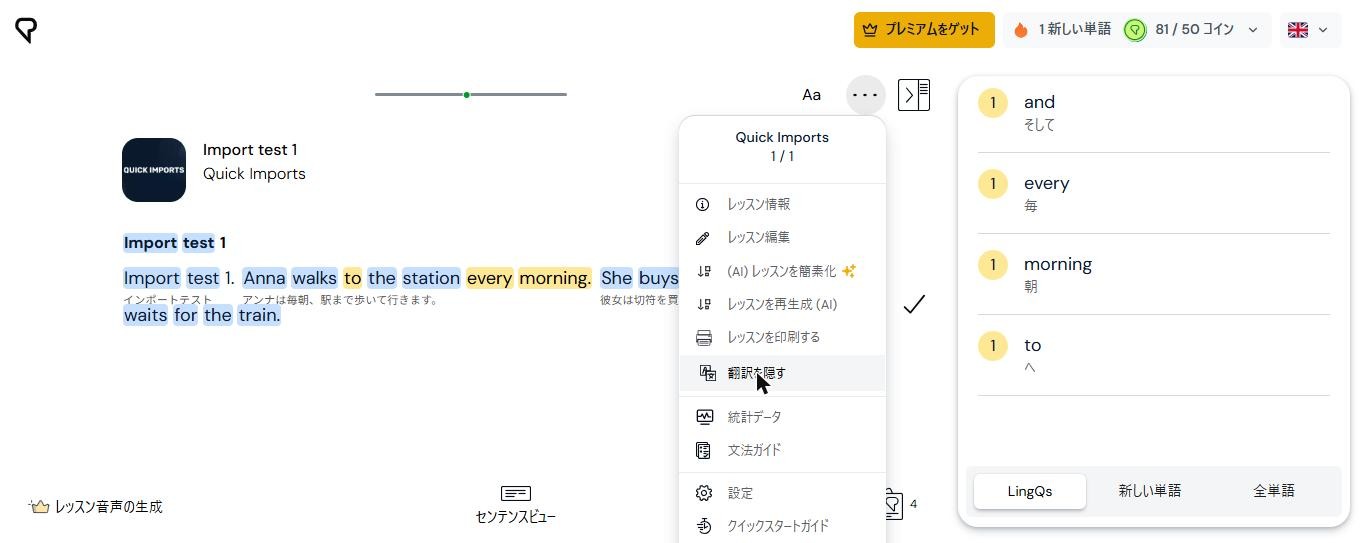Click the センテンスビュー label

pyautogui.click(x=516, y=517)
